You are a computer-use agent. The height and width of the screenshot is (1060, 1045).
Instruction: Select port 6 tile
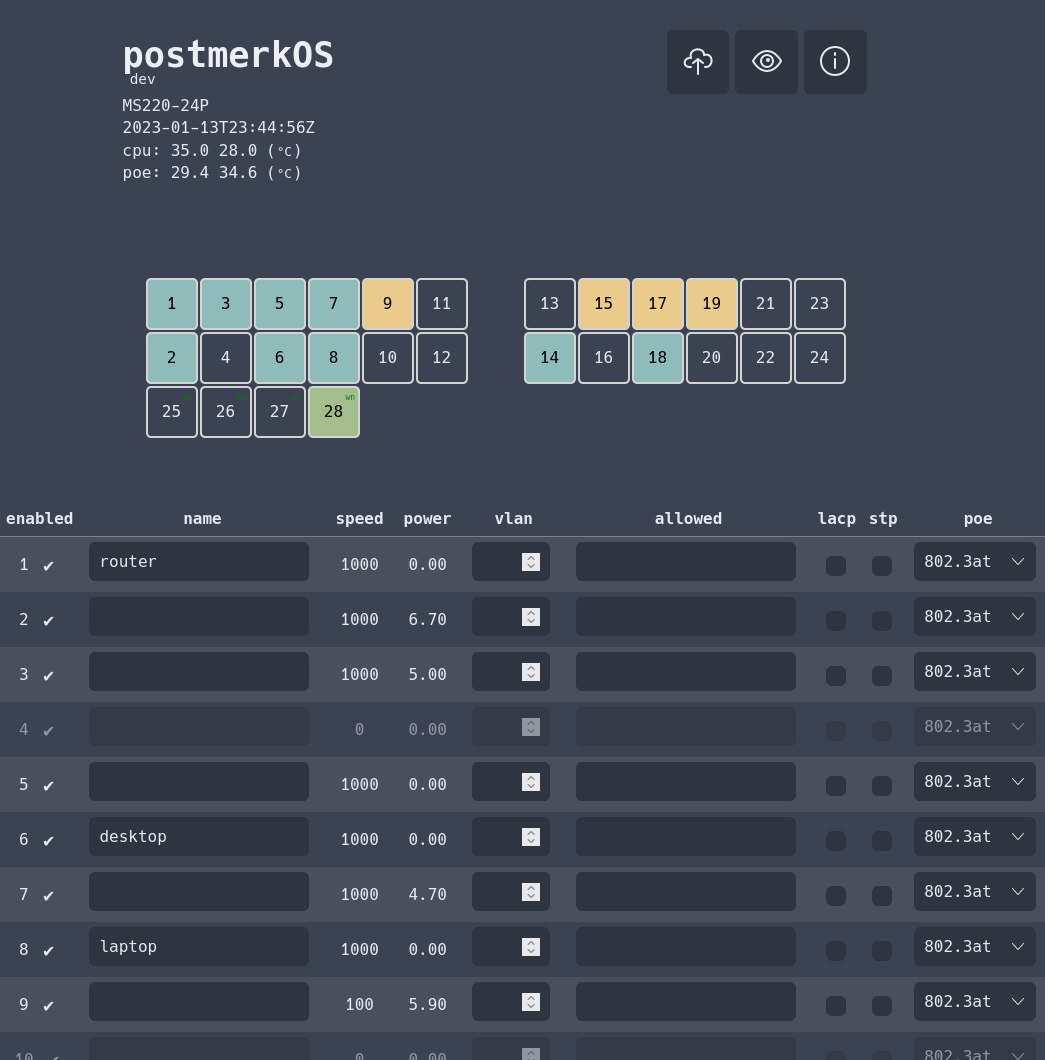point(280,358)
